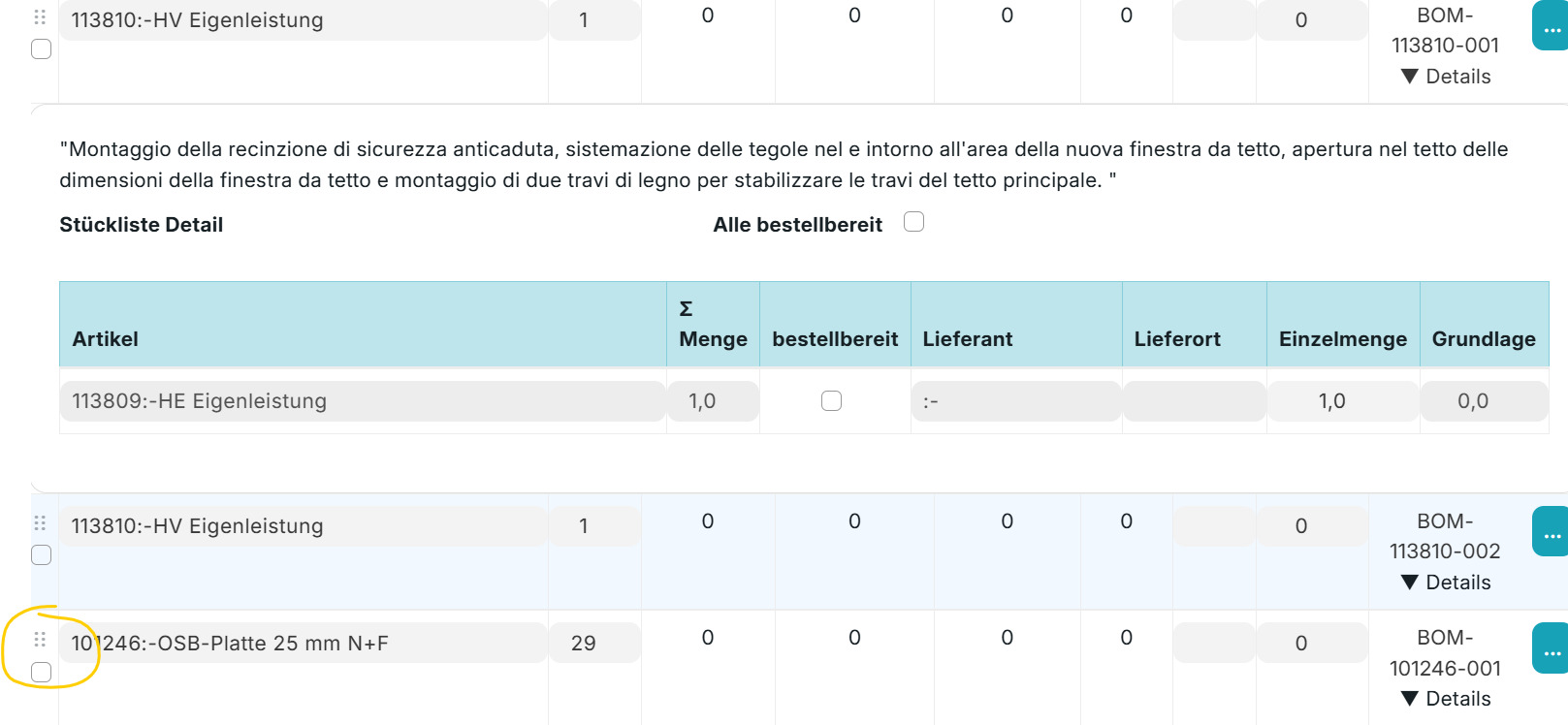Grab the drag handle of the OSB-Platte row

[x=41, y=640]
